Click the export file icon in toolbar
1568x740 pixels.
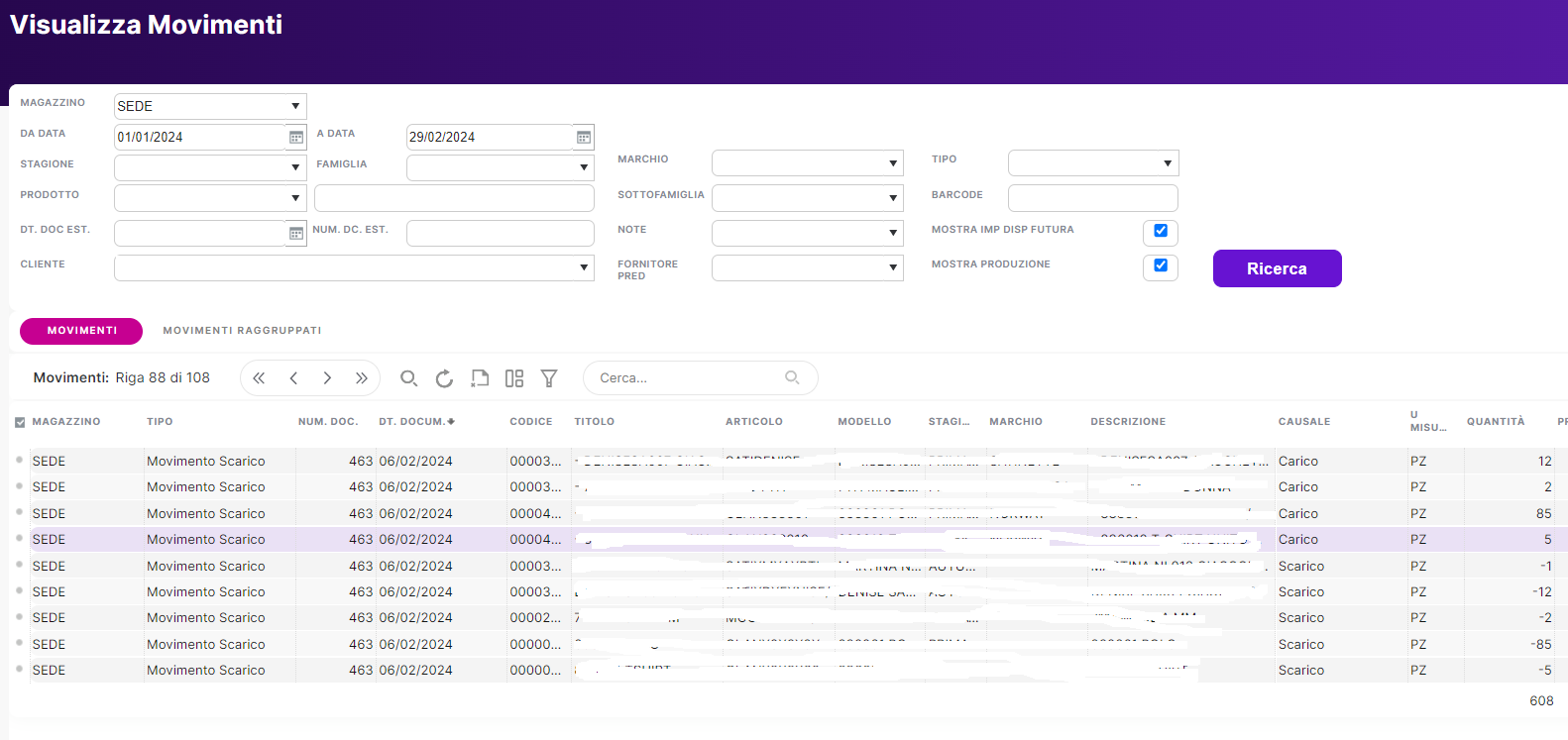pyautogui.click(x=480, y=378)
